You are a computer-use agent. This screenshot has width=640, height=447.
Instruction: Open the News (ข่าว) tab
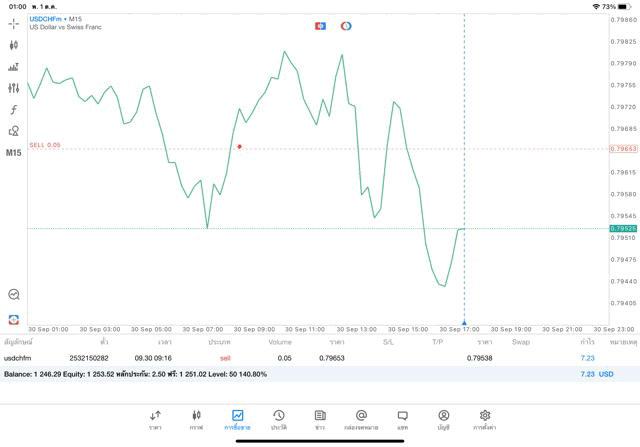[x=320, y=420]
